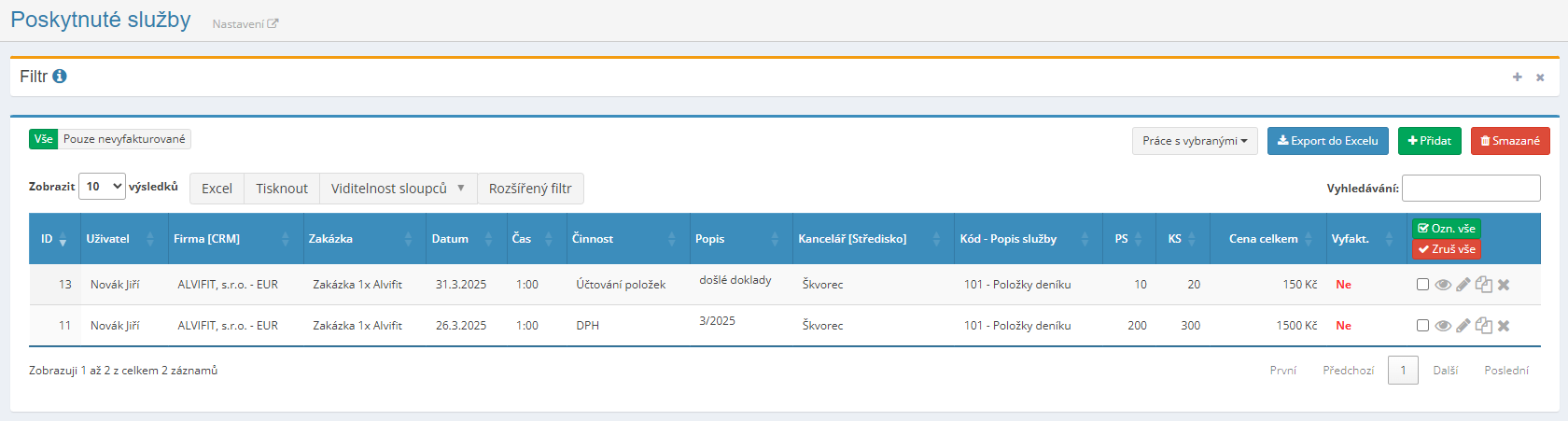The height and width of the screenshot is (421, 1568).
Task: Tick the checkbox for record 13
Action: (x=1422, y=285)
